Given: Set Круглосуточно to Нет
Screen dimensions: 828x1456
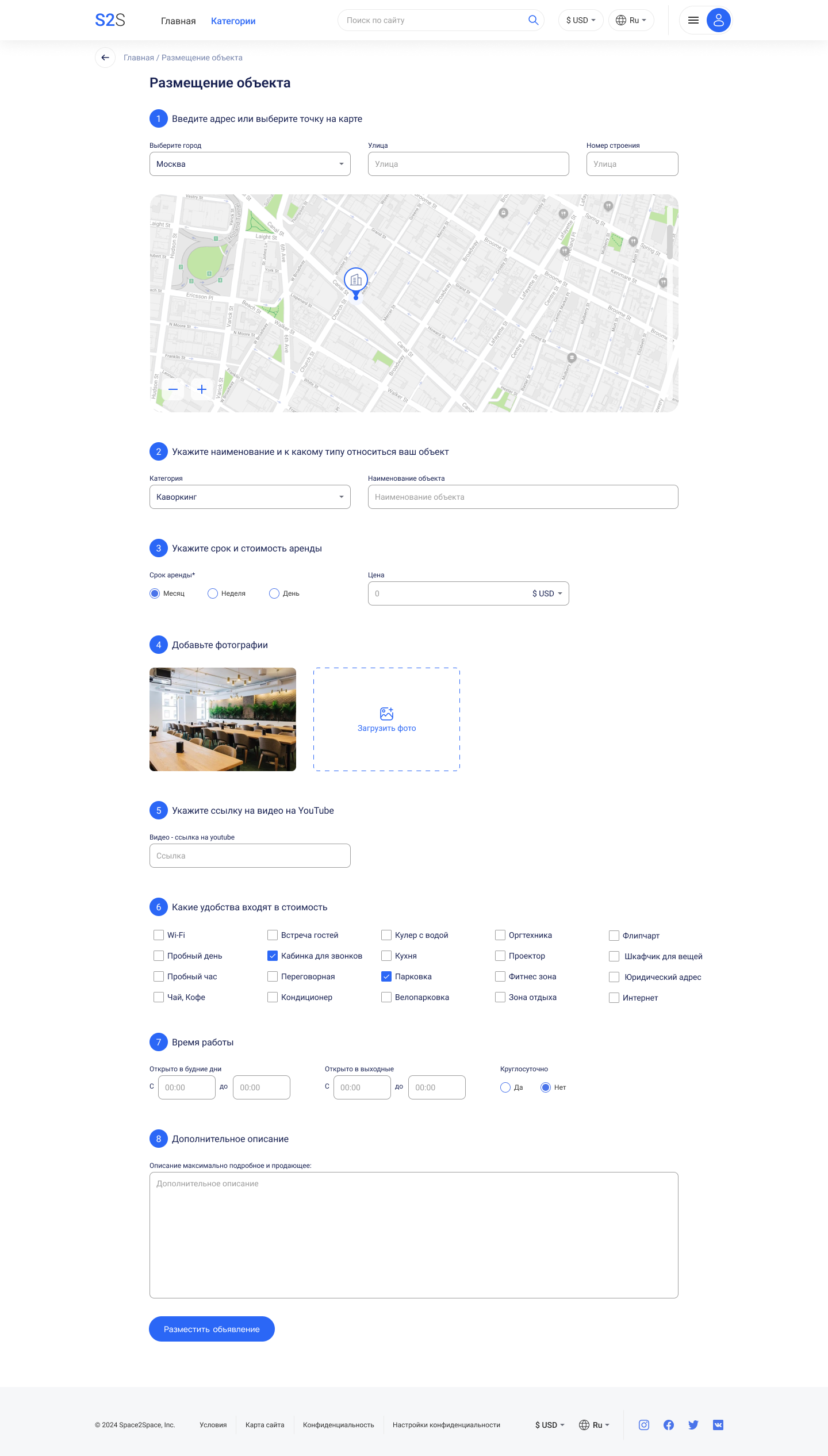Looking at the screenshot, I should [x=546, y=1087].
